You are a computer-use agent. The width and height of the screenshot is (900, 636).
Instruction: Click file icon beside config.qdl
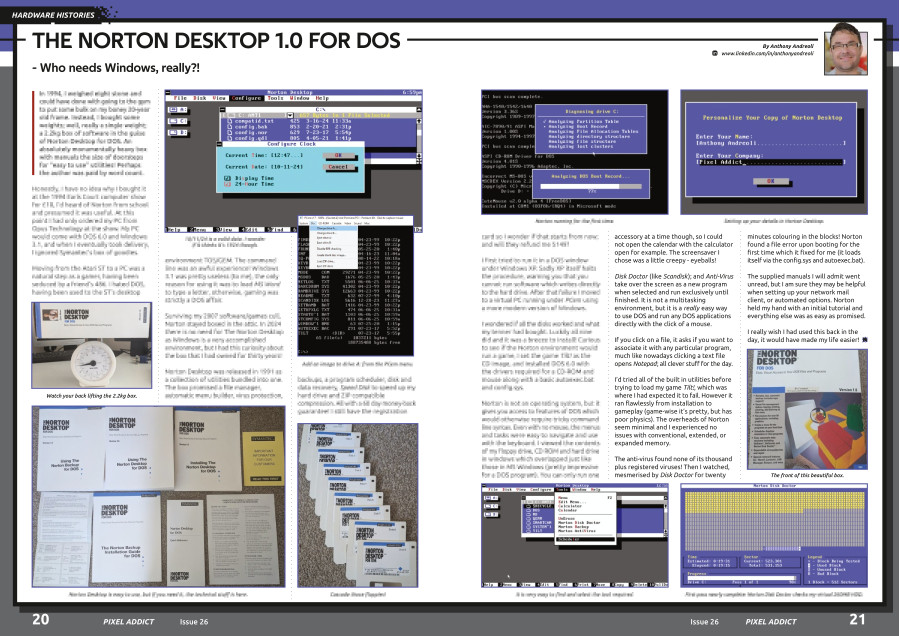pos(230,138)
